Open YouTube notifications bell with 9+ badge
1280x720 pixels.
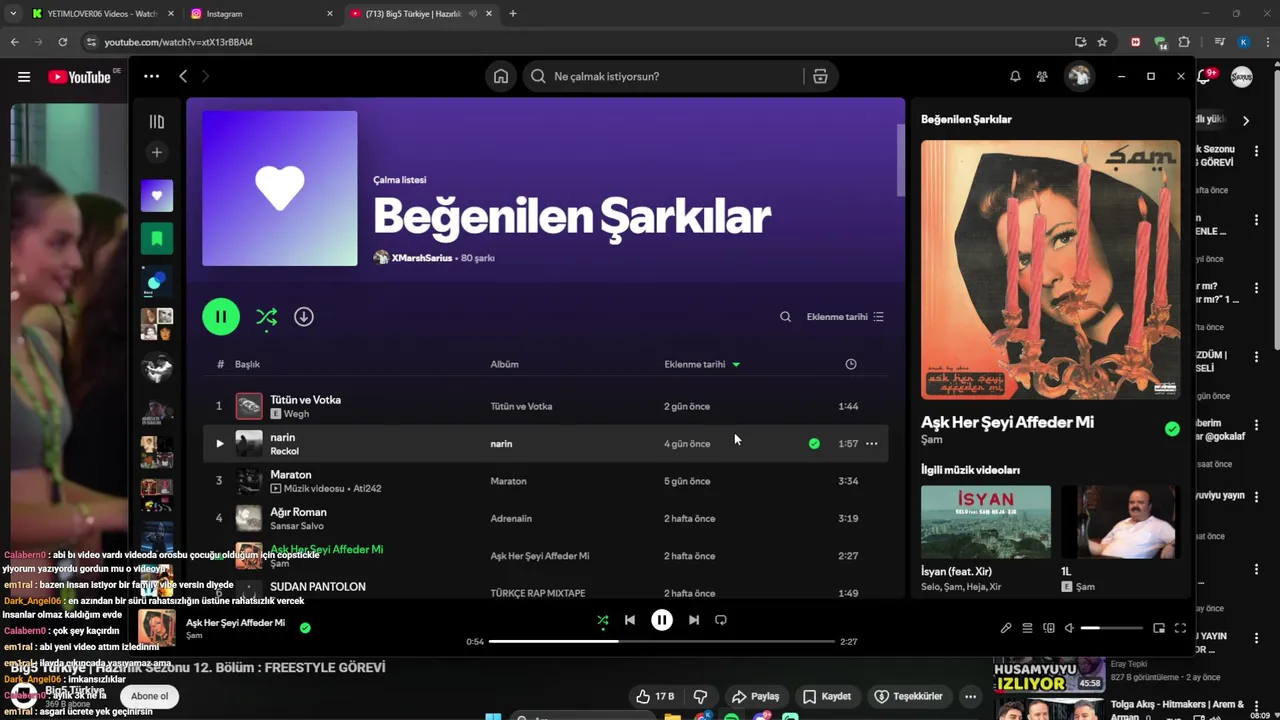click(1205, 76)
